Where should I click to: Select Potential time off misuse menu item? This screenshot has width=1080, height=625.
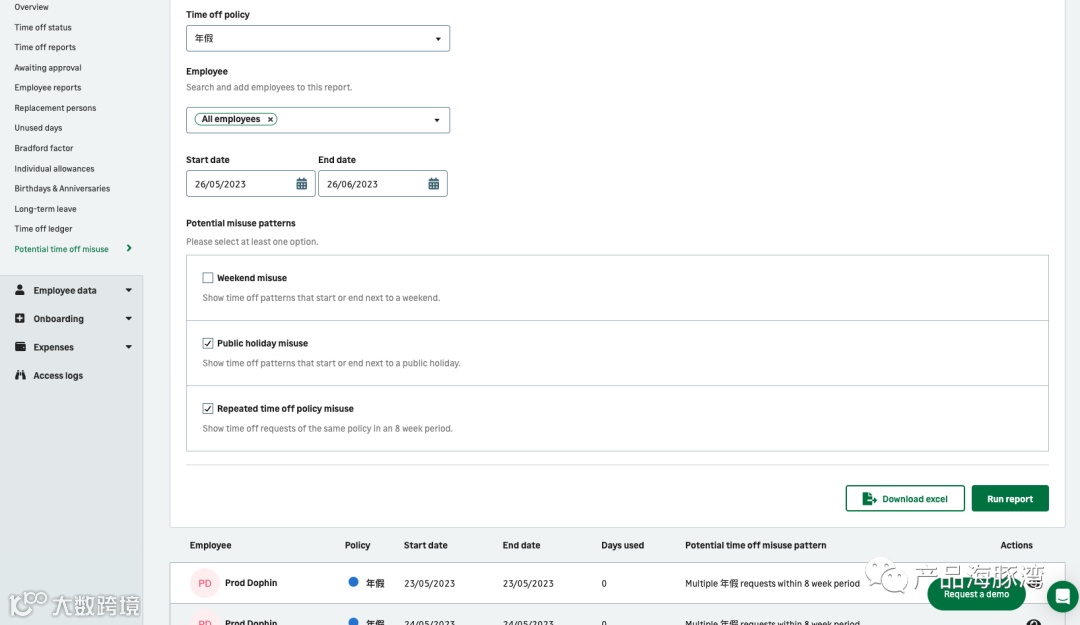[x=61, y=249]
